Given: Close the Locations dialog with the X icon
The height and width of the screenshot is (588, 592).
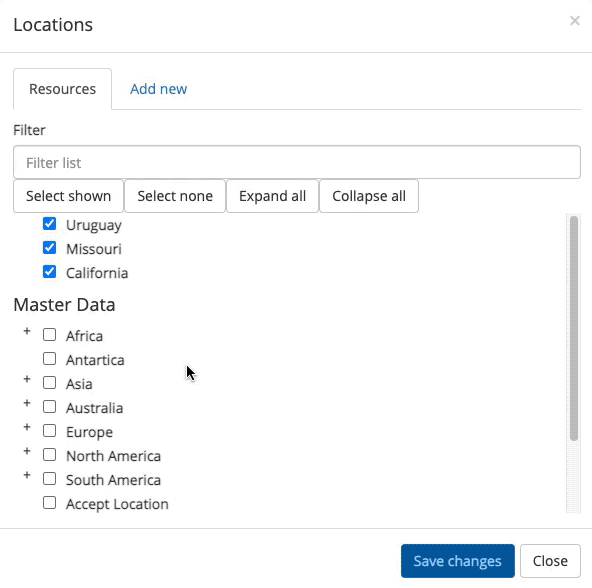Looking at the screenshot, I should (x=575, y=21).
